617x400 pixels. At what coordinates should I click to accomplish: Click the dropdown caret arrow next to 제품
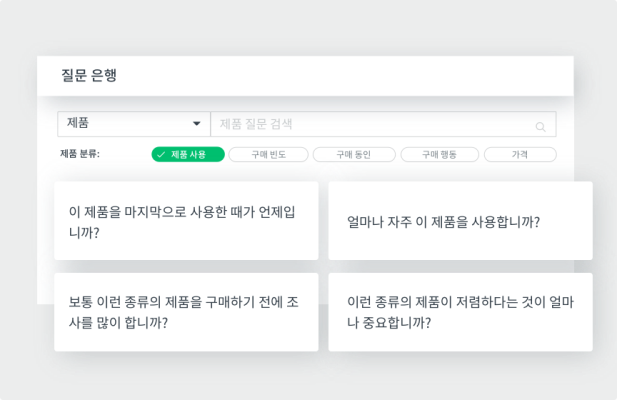pos(197,124)
